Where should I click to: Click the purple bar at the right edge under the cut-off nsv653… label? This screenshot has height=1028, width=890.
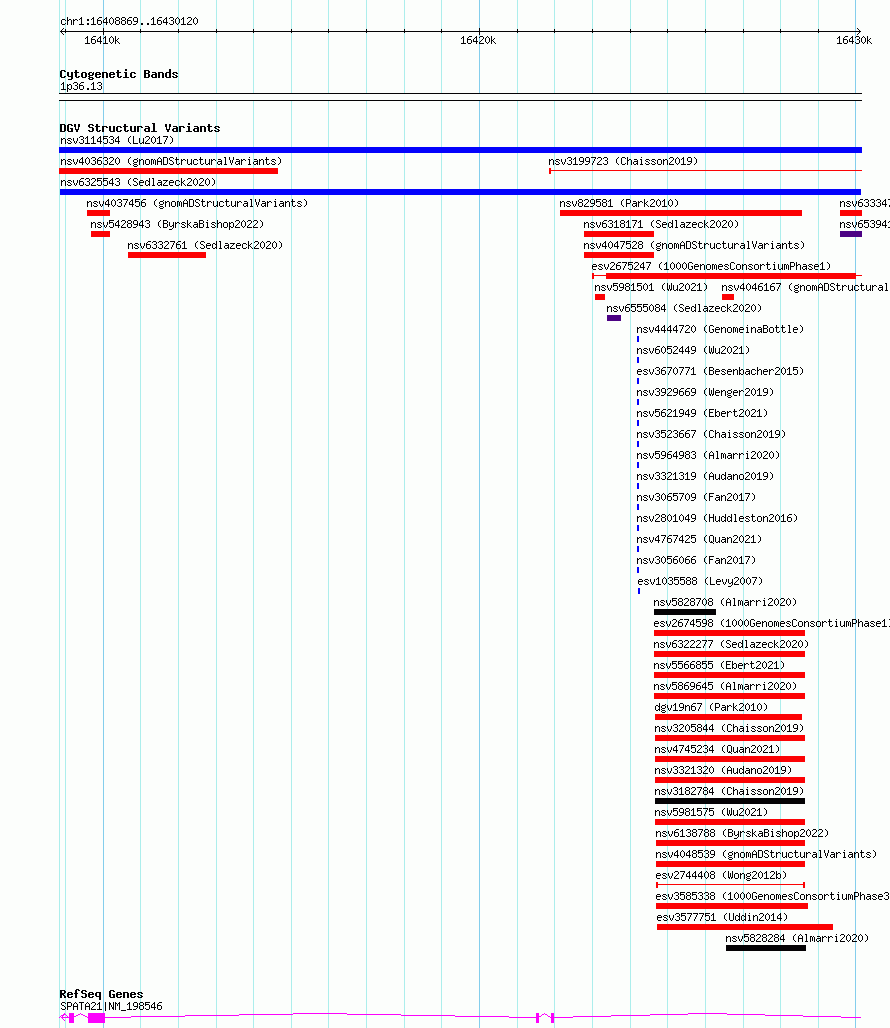point(851,234)
